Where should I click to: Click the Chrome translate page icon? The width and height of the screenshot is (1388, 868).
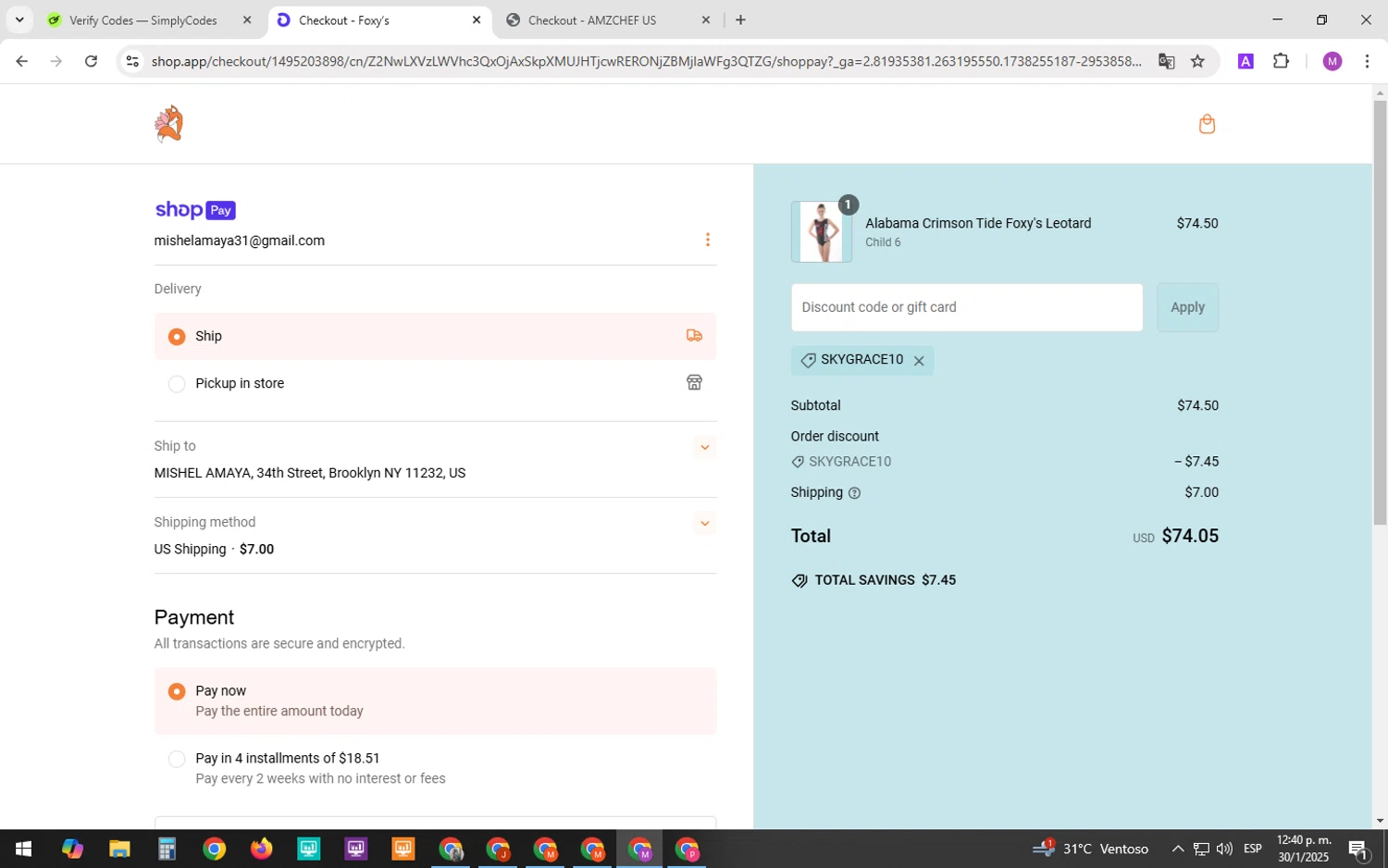click(x=1166, y=61)
